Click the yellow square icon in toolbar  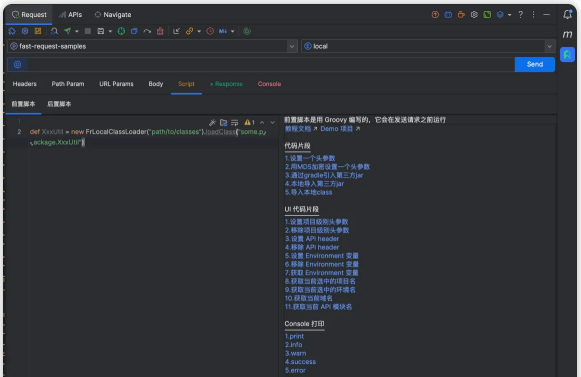point(38,31)
